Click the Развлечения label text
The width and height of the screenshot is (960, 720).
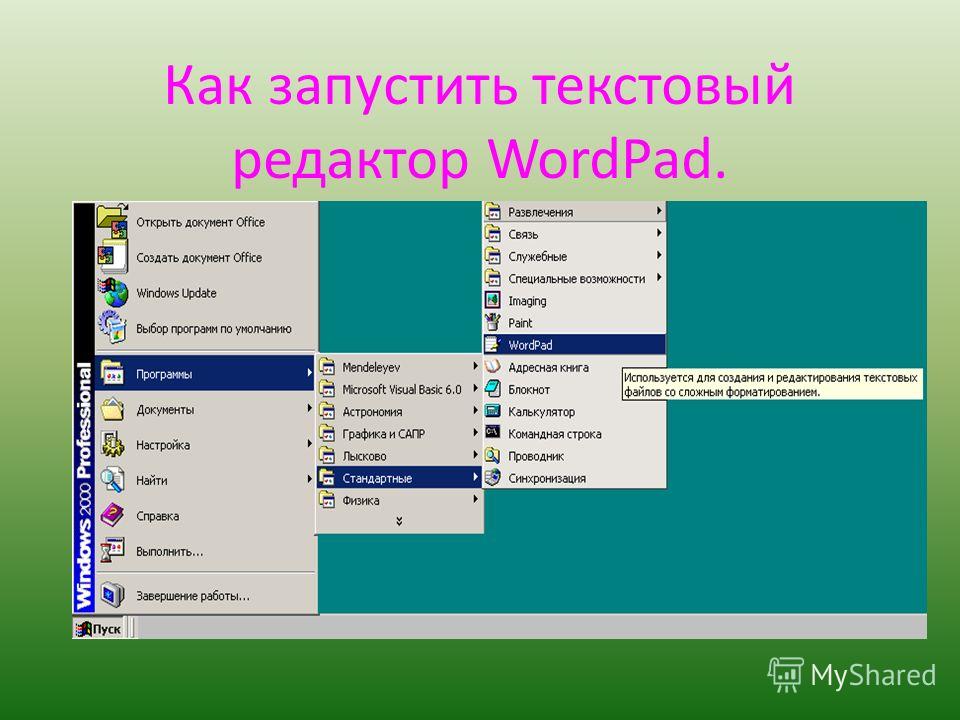click(541, 212)
